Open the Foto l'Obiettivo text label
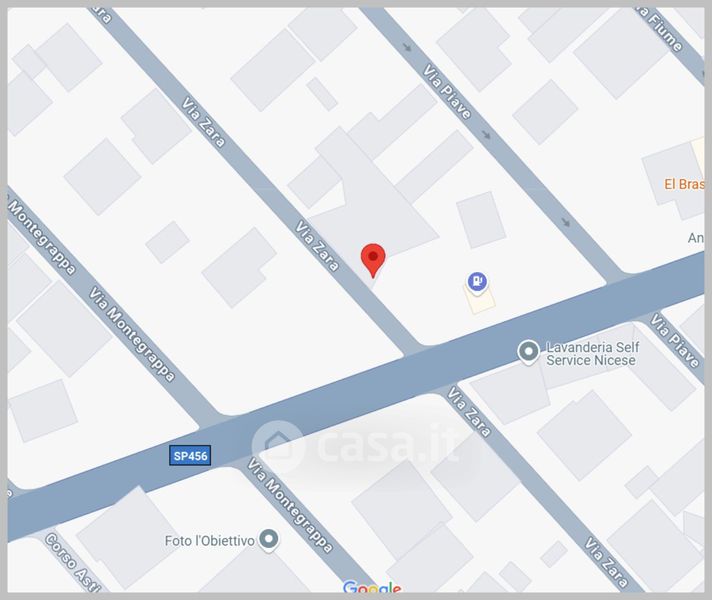This screenshot has width=712, height=600. (209, 541)
